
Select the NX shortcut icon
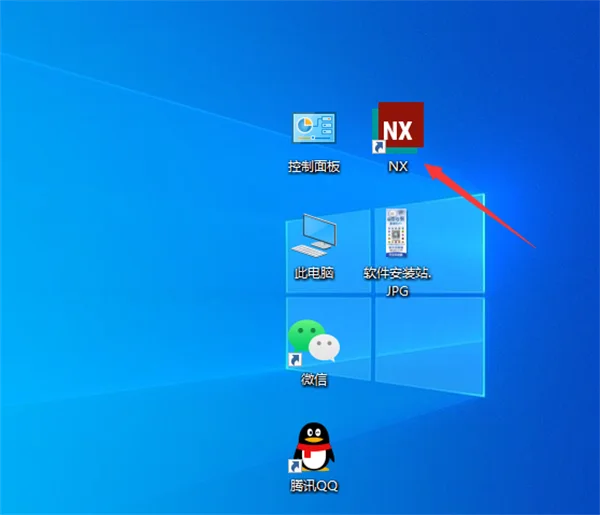pyautogui.click(x=398, y=128)
